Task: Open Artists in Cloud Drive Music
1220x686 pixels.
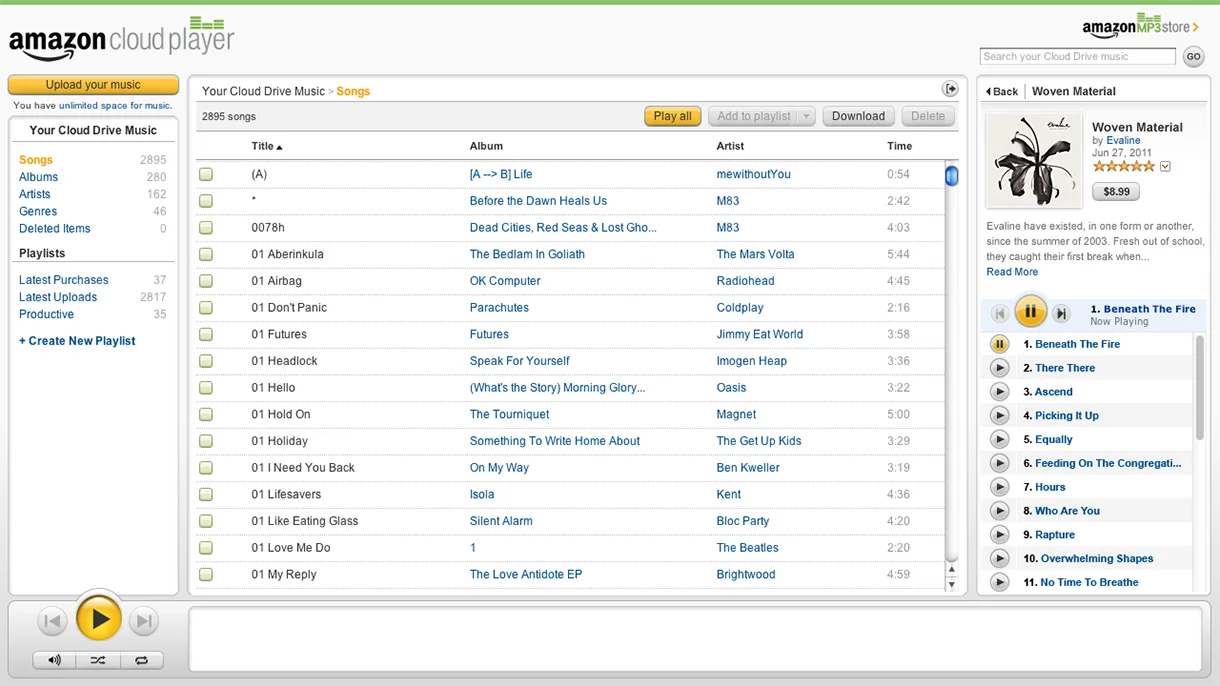Action: pos(34,194)
